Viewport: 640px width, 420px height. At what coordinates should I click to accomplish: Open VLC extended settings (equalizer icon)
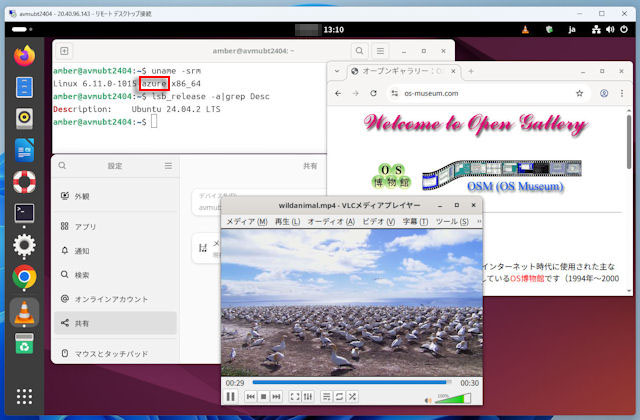click(308, 397)
